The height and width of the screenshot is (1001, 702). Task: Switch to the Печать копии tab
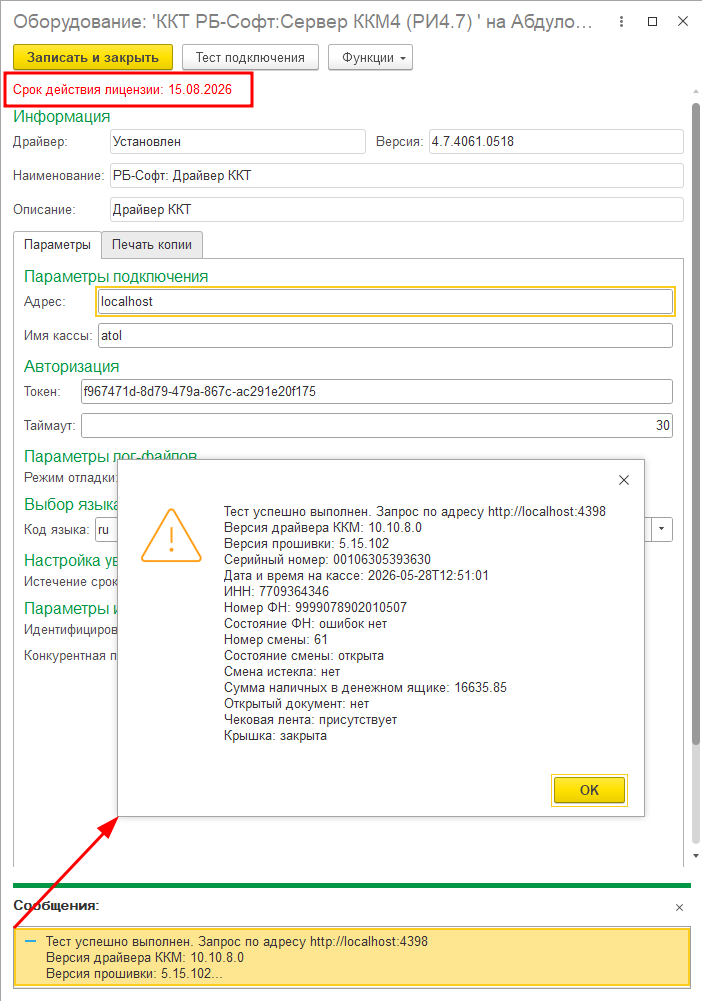point(152,245)
